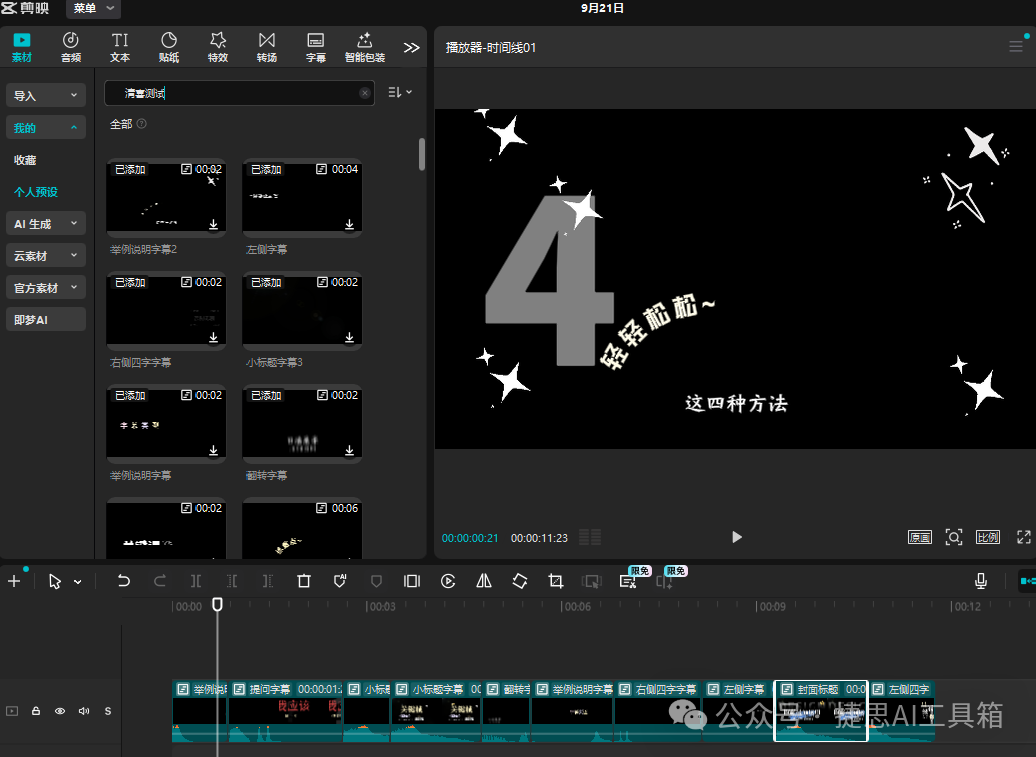Expand the 导入 import dropdown
This screenshot has width=1036, height=757.
(x=46, y=96)
